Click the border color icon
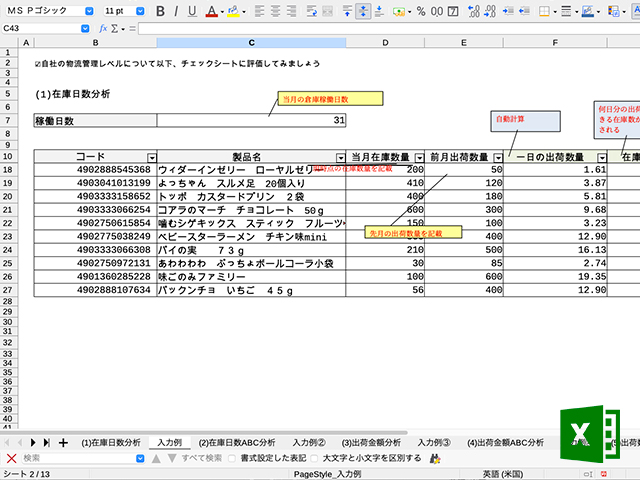The height and width of the screenshot is (480, 640). 588,11
